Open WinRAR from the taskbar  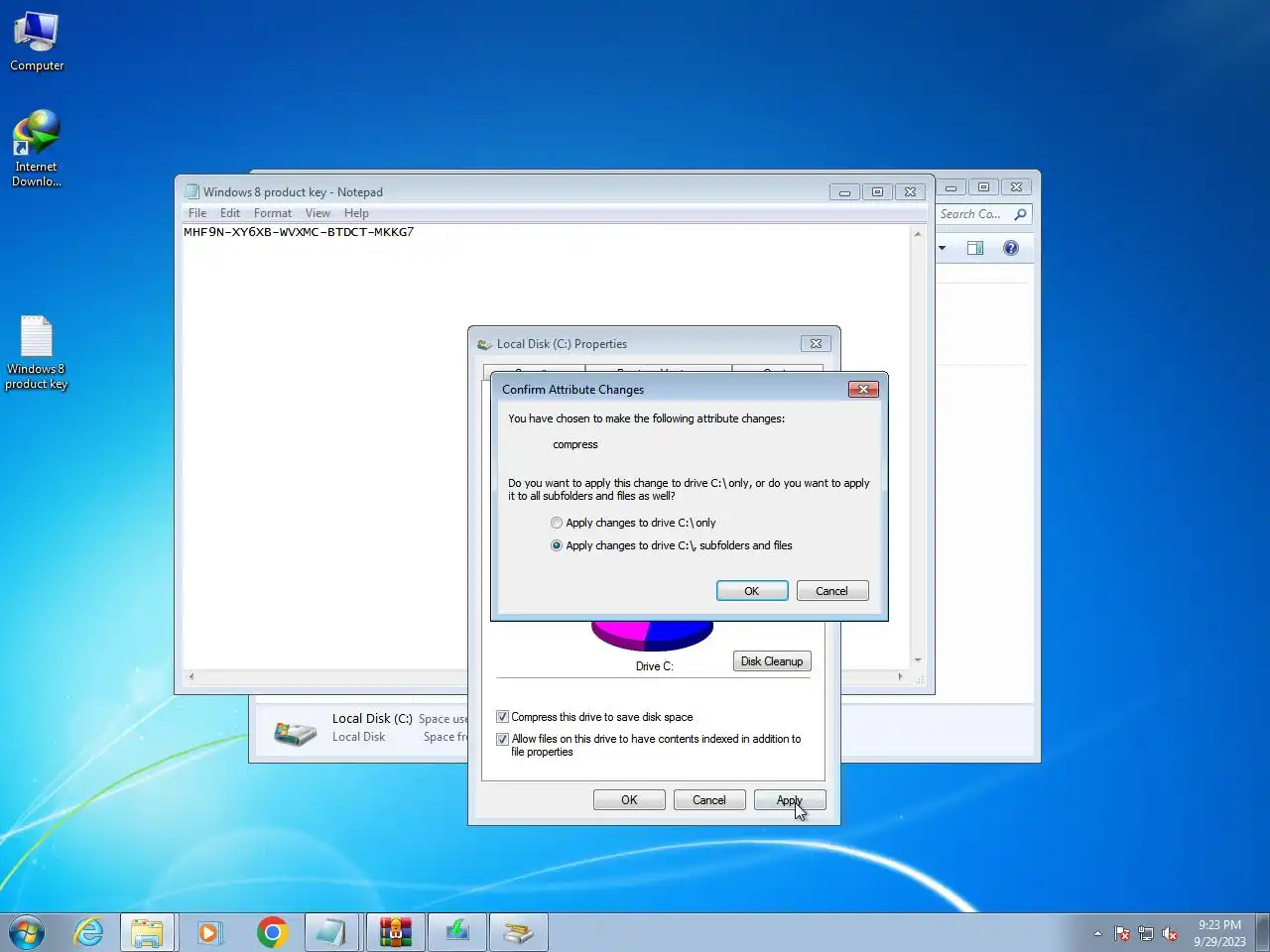[x=395, y=932]
